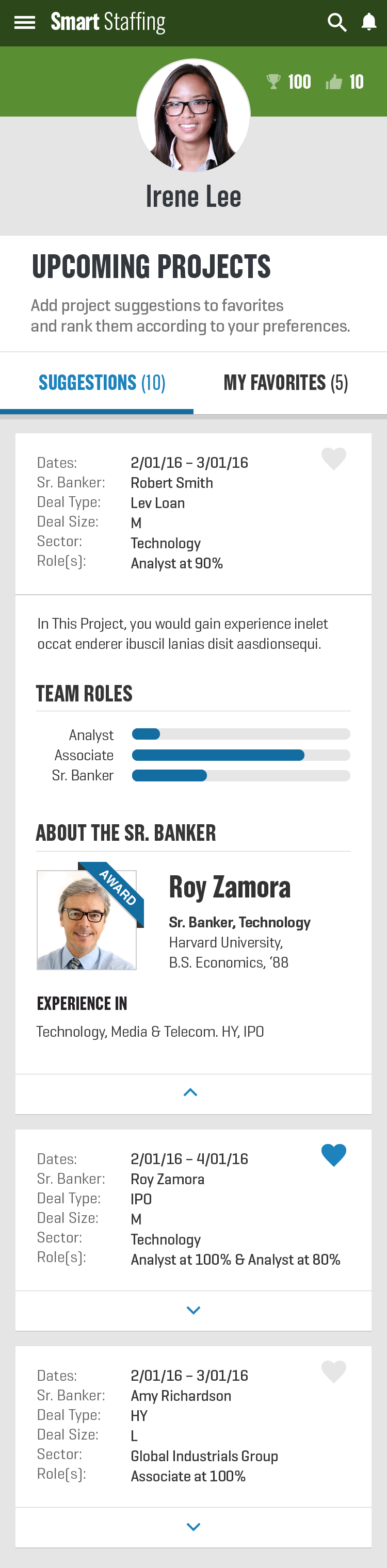
Task: Switch to the My Favorites (5) tab
Action: click(x=286, y=383)
